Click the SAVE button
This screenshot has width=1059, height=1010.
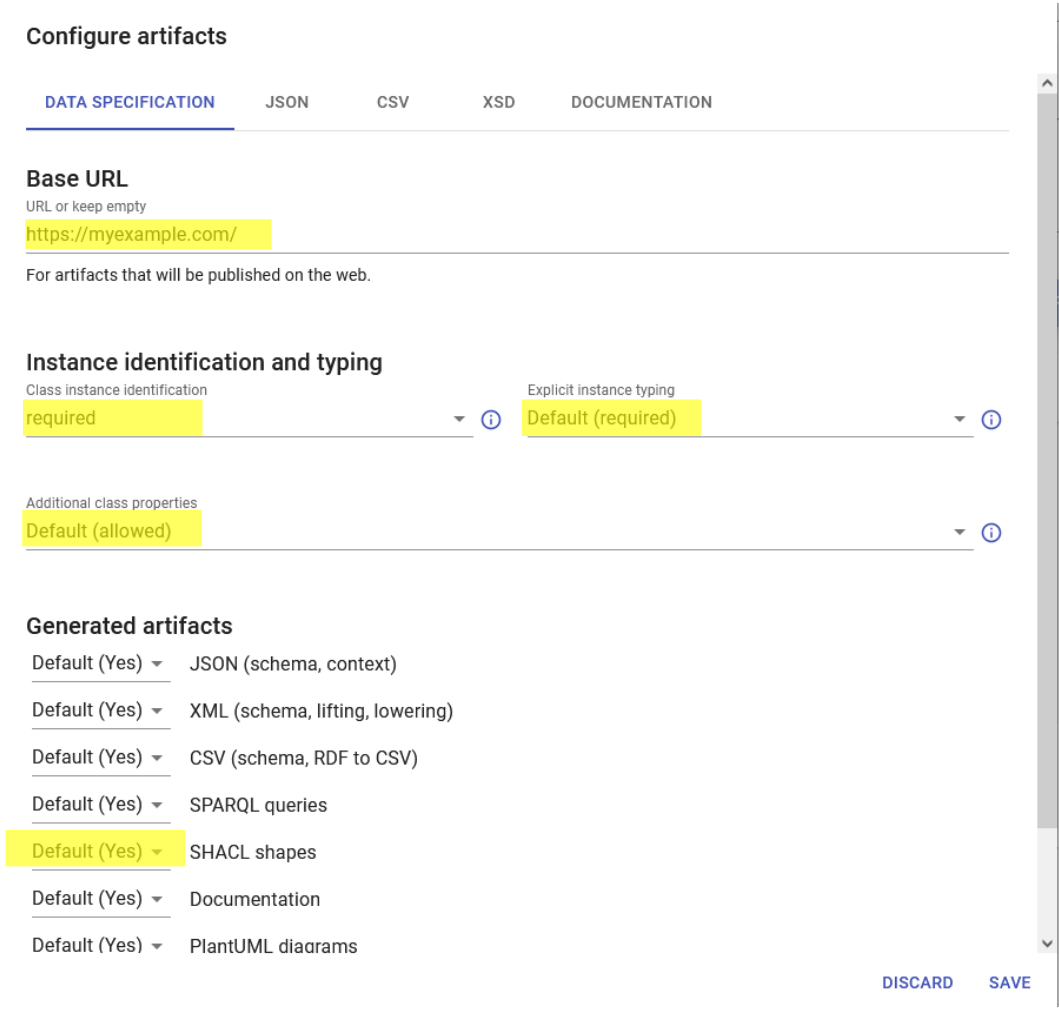[1009, 983]
